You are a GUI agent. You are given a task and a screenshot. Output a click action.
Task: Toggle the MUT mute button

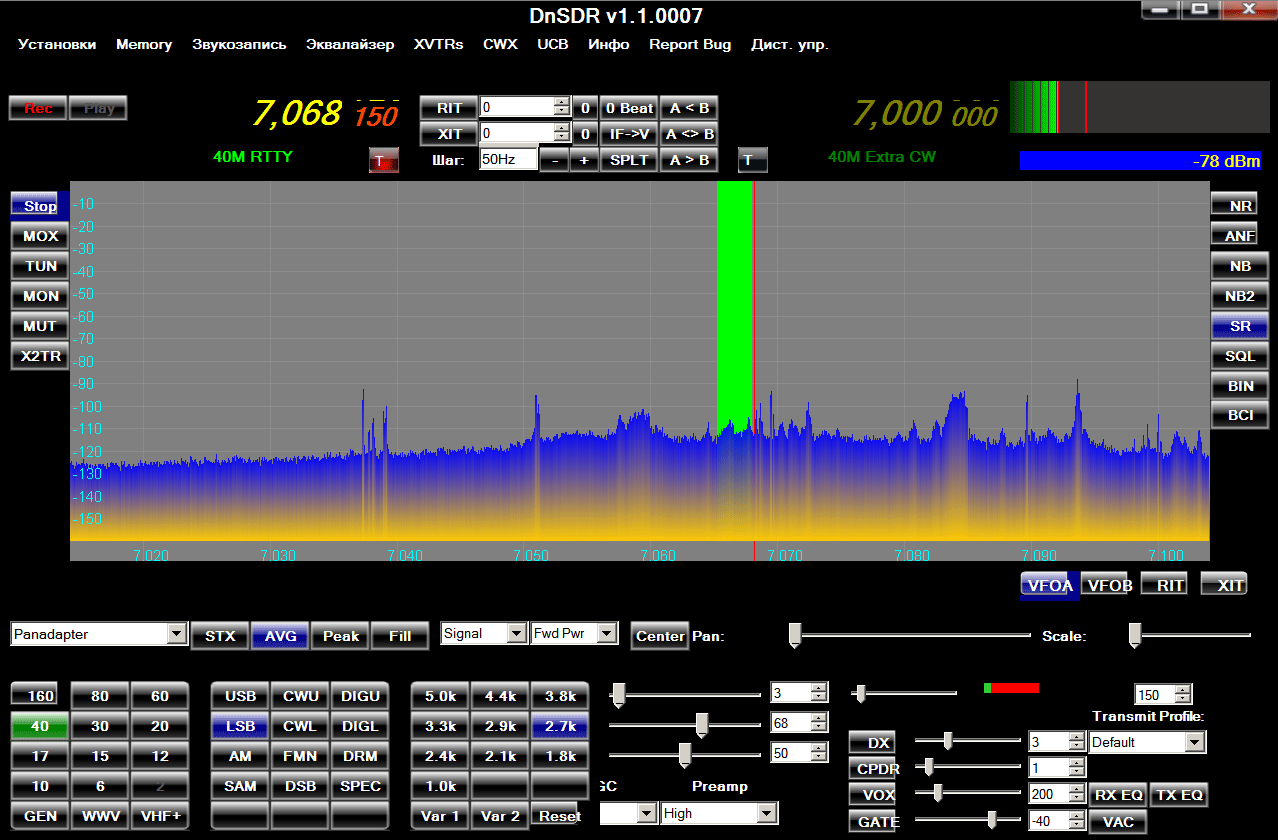click(x=40, y=326)
